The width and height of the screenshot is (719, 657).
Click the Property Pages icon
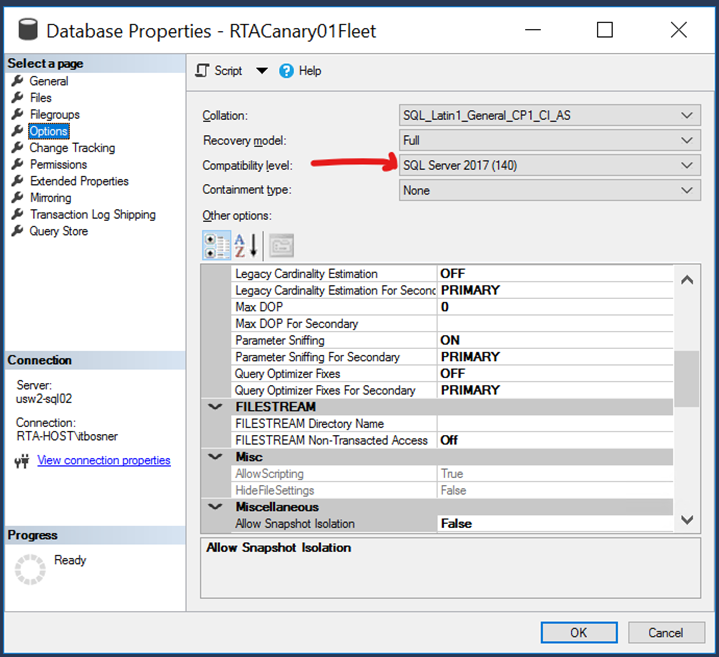281,245
